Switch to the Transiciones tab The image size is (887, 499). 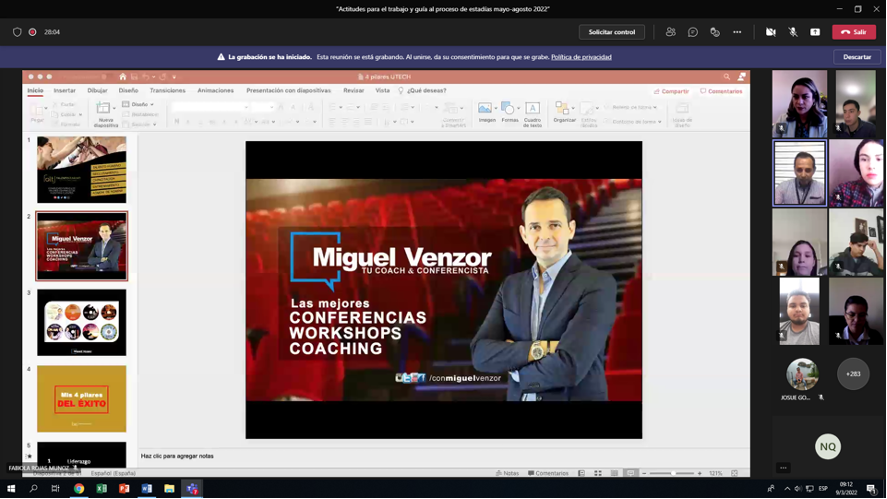(167, 91)
